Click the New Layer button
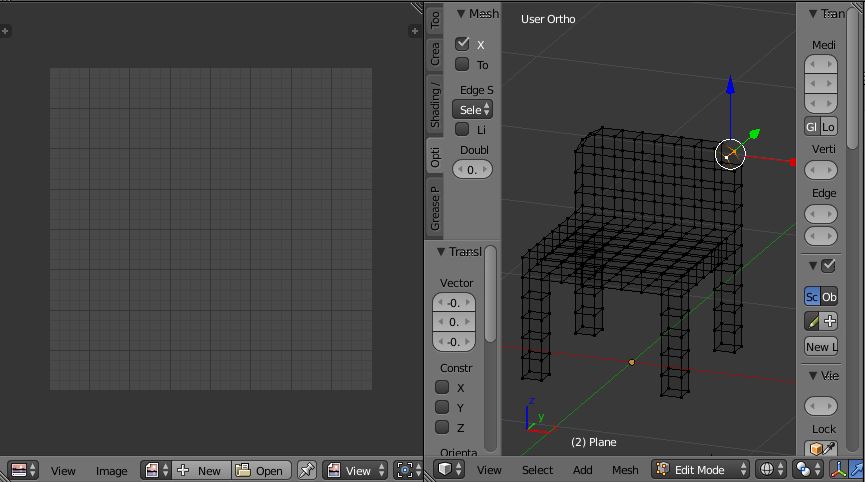Viewport: 865px width, 482px height. 821,346
